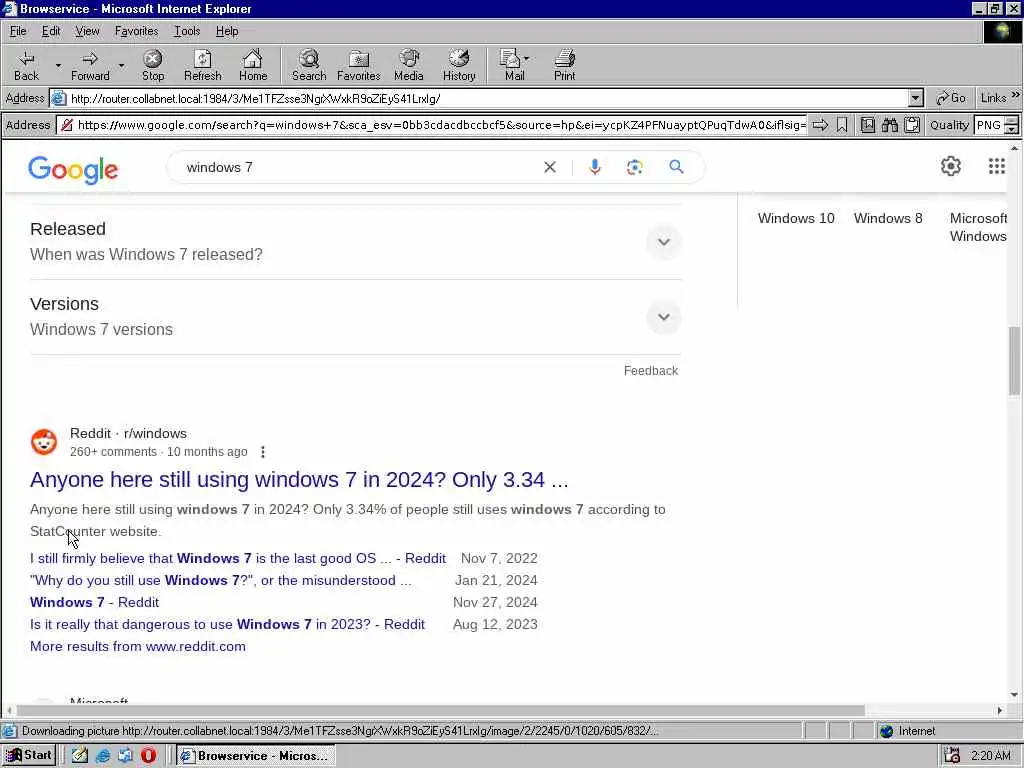1024x768 pixels.
Task: Open 'Anyone here still using windows 7' result
Action: [299, 480]
